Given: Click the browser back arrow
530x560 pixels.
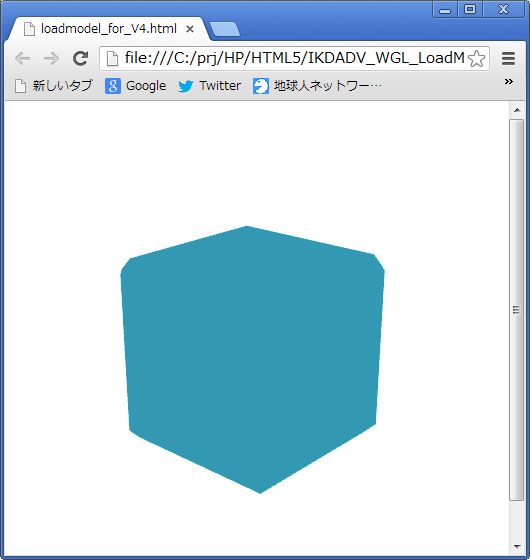Looking at the screenshot, I should click(22, 59).
